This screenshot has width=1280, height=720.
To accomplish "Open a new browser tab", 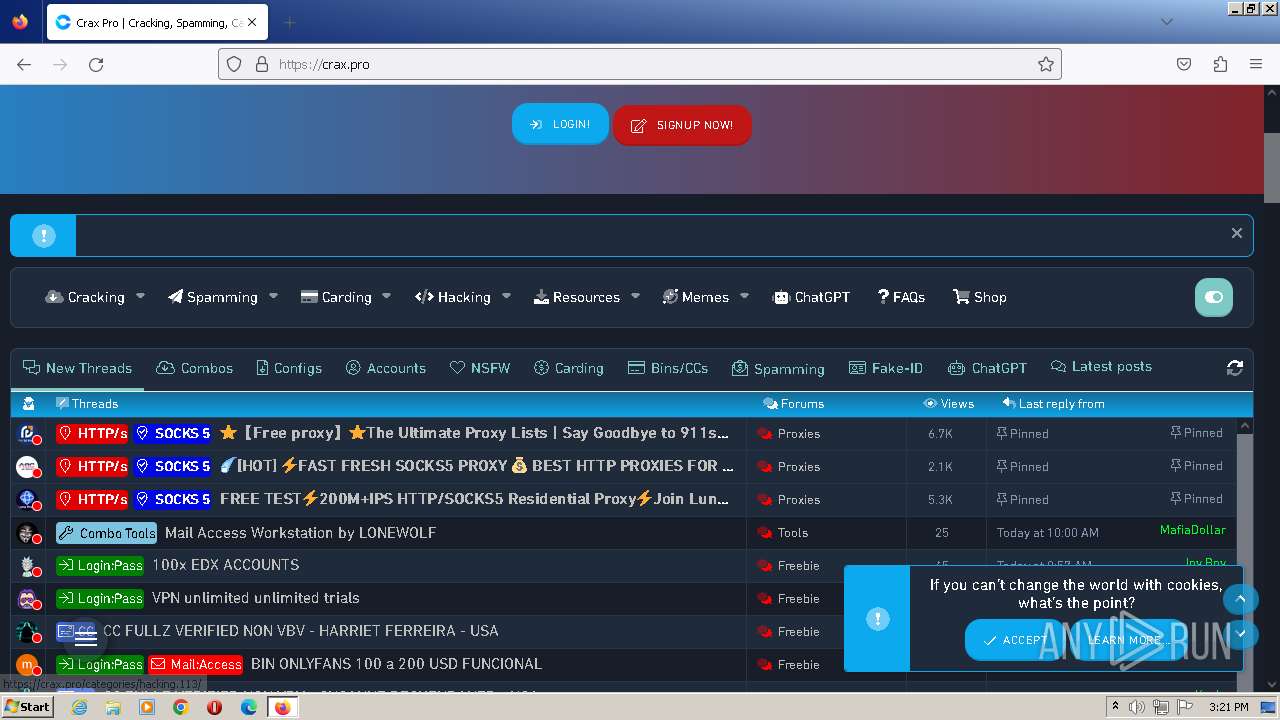I will 289,22.
